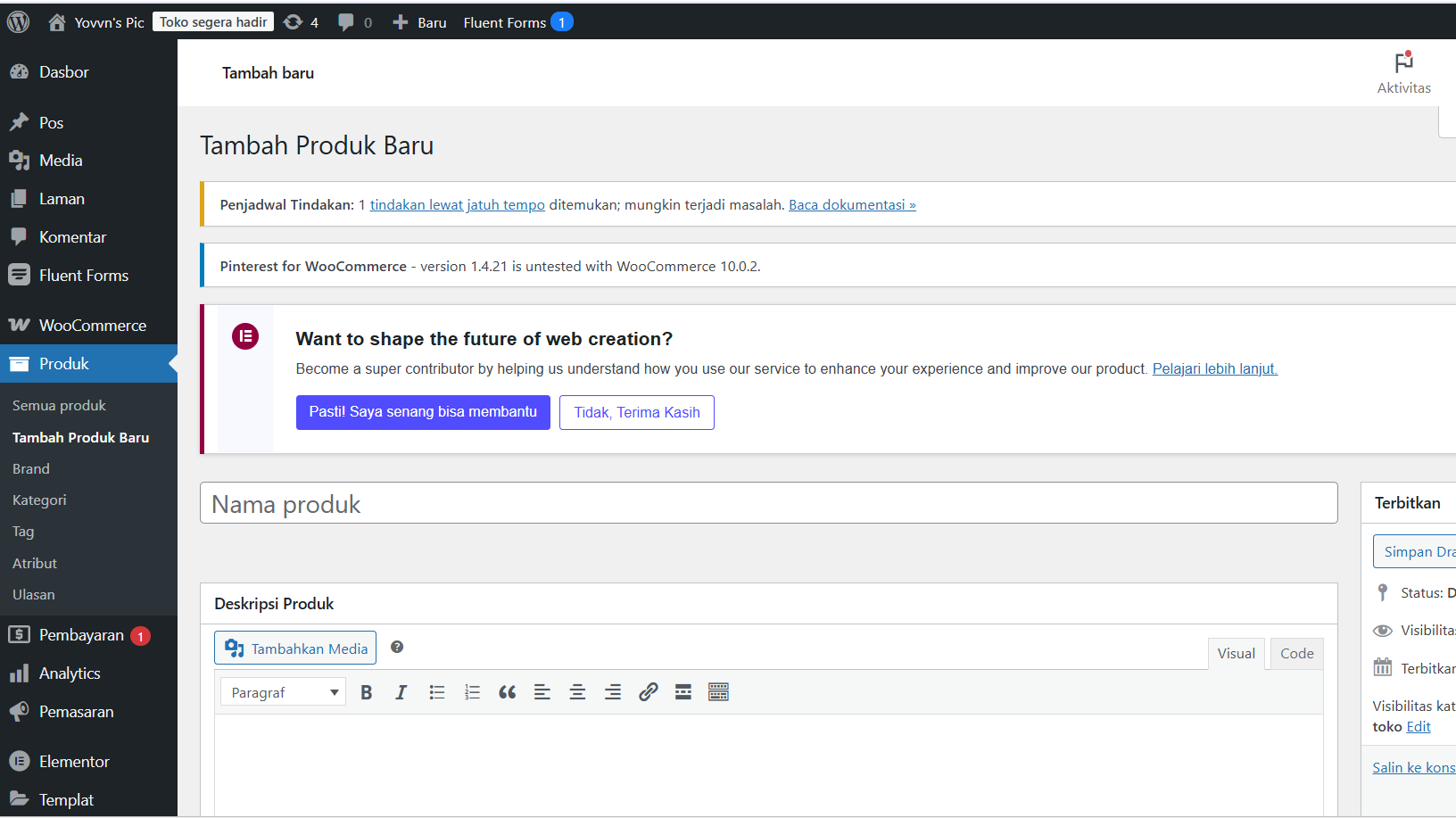Toggle the editor toolbar (kitchen sink)
Image resolution: width=1456 pixels, height=818 pixels.
tap(718, 692)
